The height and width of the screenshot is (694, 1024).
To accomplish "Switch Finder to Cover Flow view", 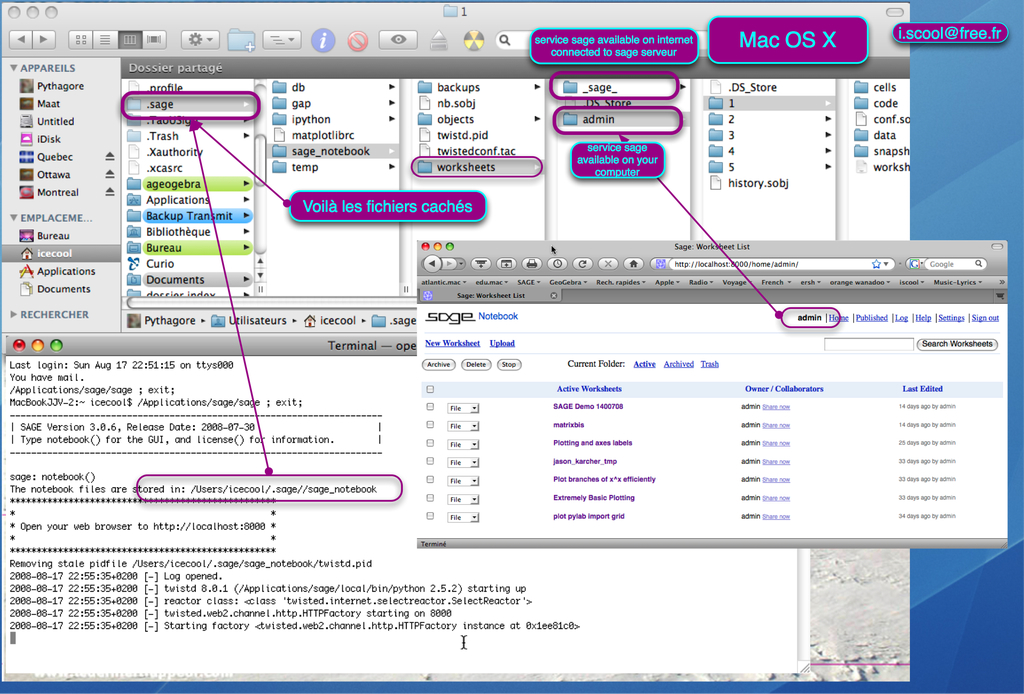I will click(x=154, y=40).
